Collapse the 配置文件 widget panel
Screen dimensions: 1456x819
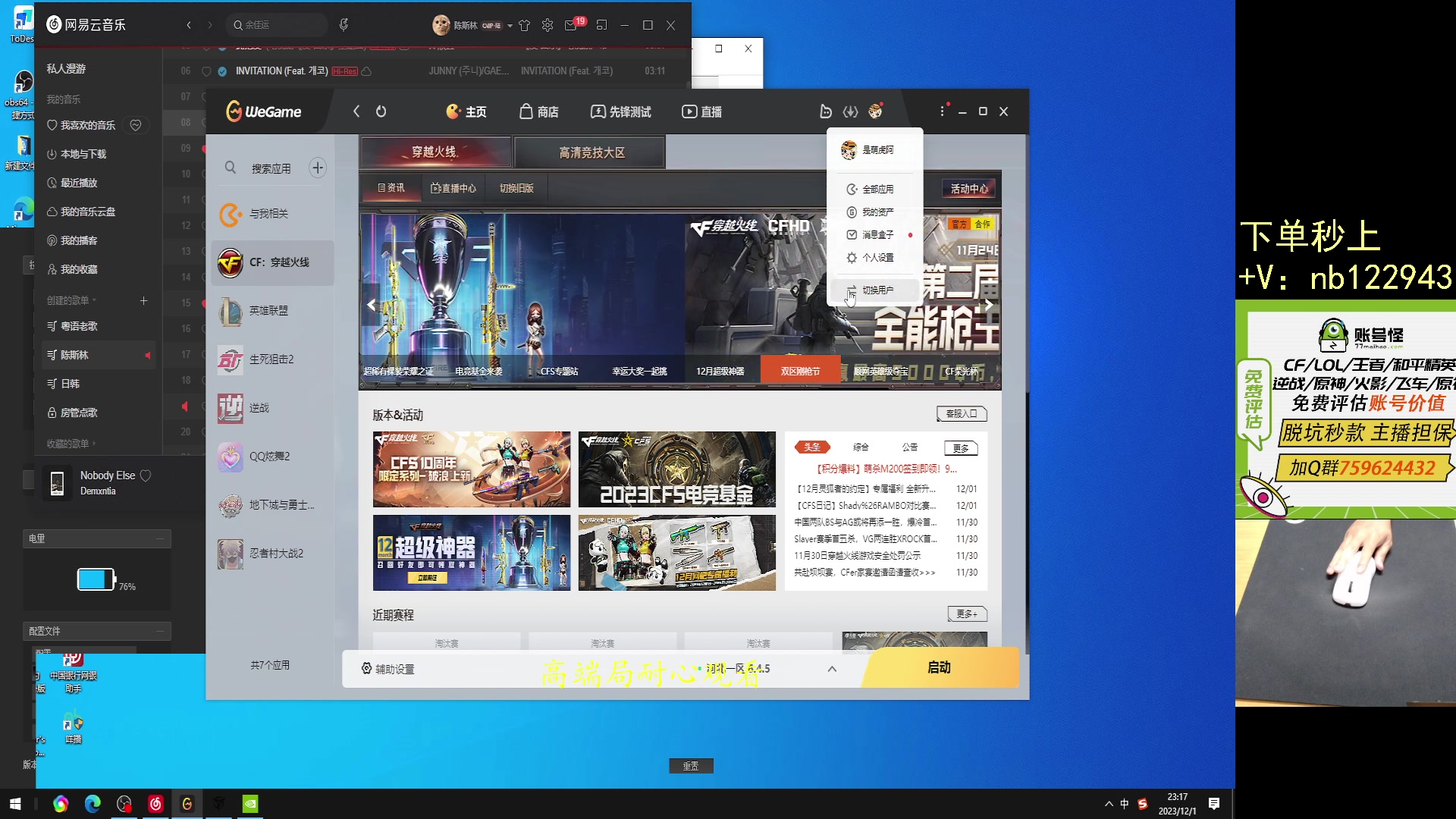160,631
